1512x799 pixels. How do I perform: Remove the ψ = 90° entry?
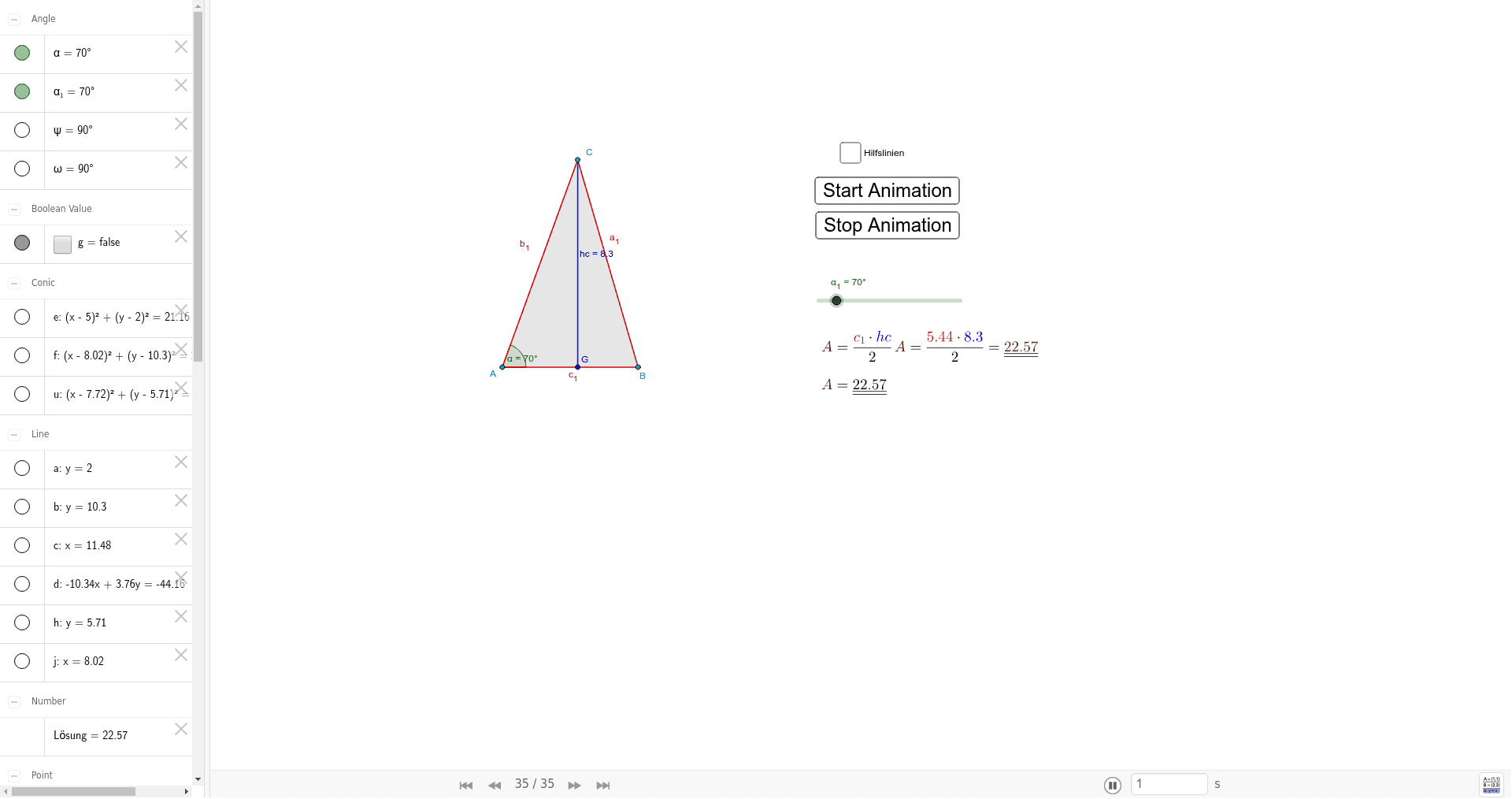(x=181, y=124)
